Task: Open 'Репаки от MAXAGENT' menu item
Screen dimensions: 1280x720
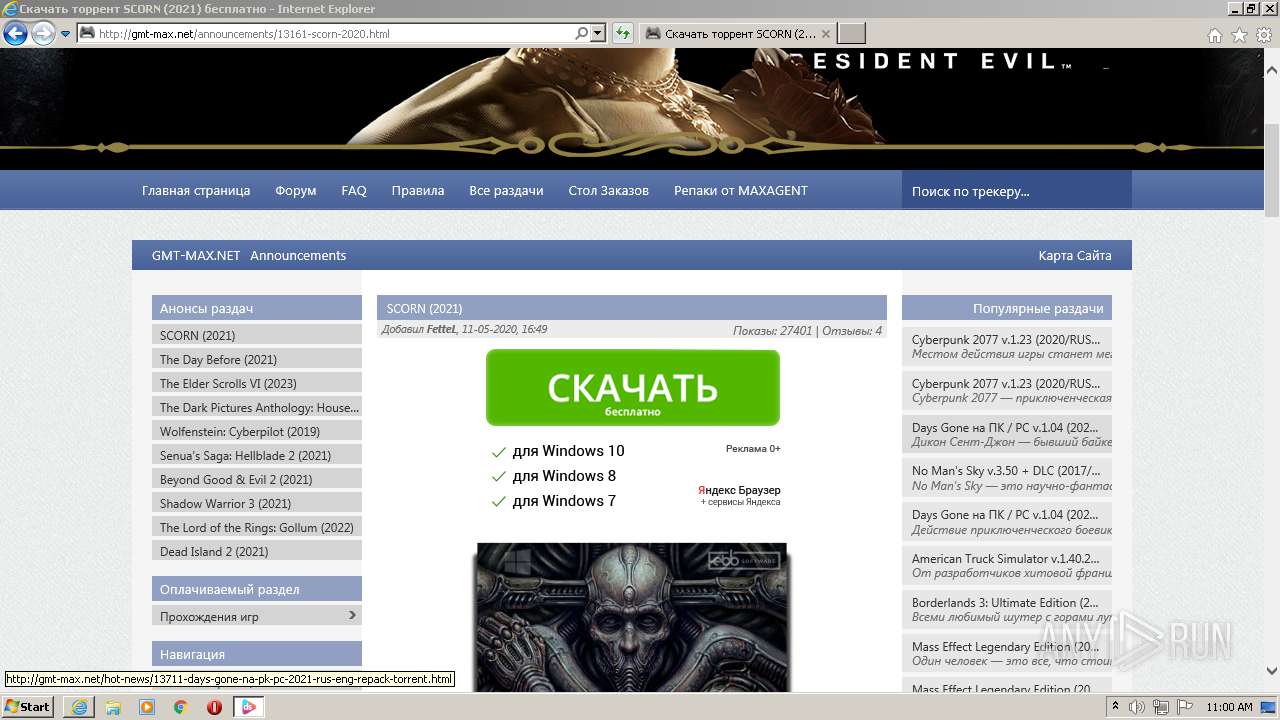Action: 741,190
